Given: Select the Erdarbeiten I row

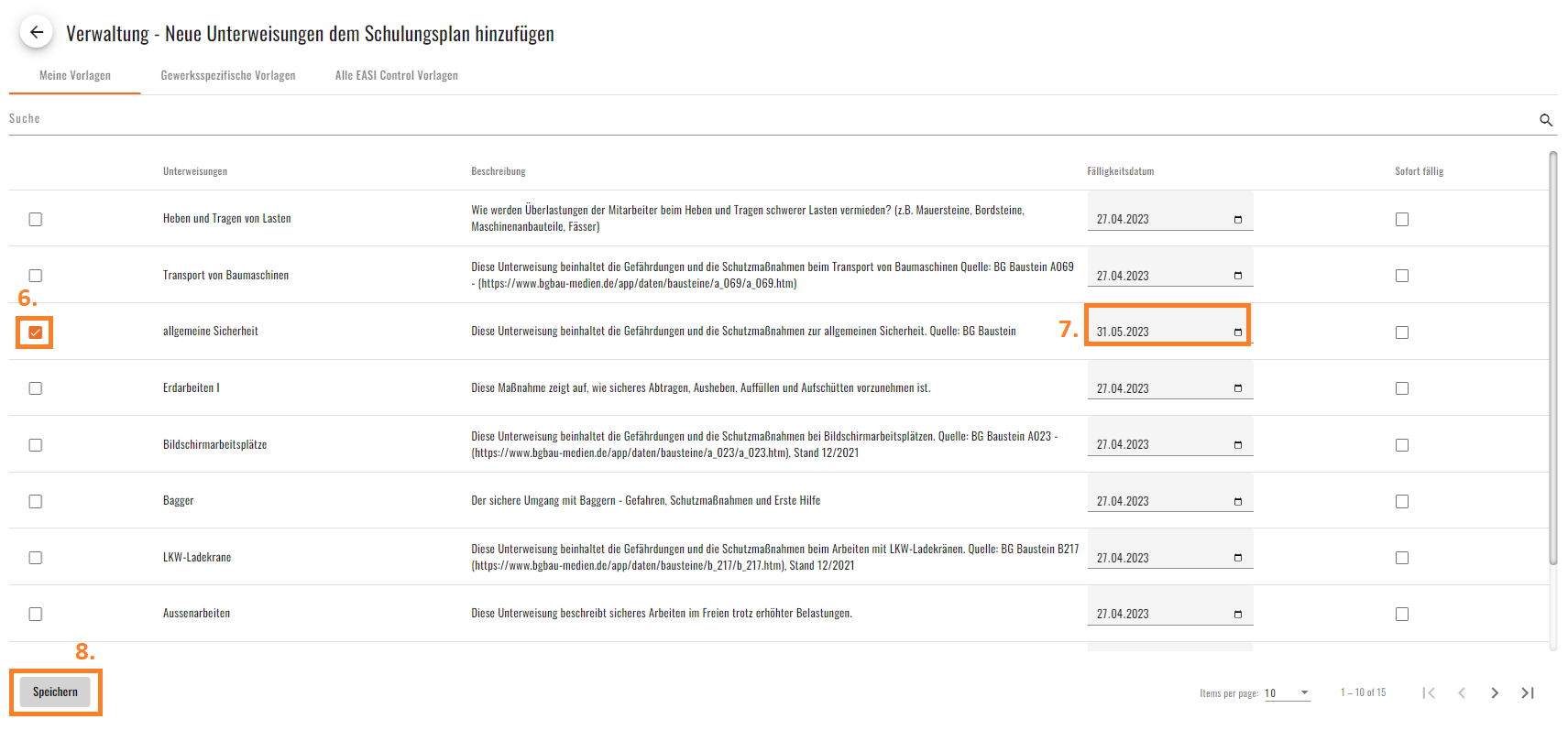Looking at the screenshot, I should tap(36, 388).
